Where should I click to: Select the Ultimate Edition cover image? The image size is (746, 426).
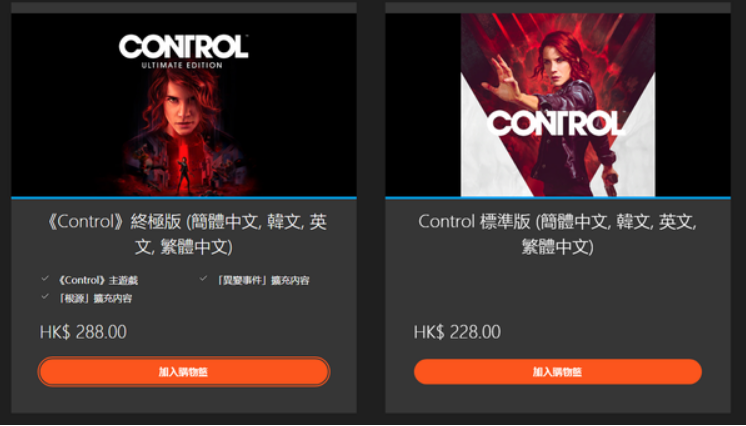point(184,105)
